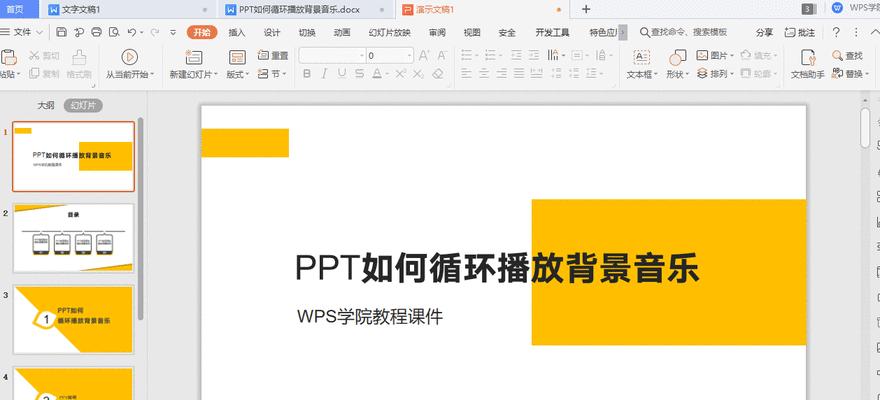880x400 pixels.
Task: Click the 新建幻灯片 new slide icon
Action: click(194, 57)
